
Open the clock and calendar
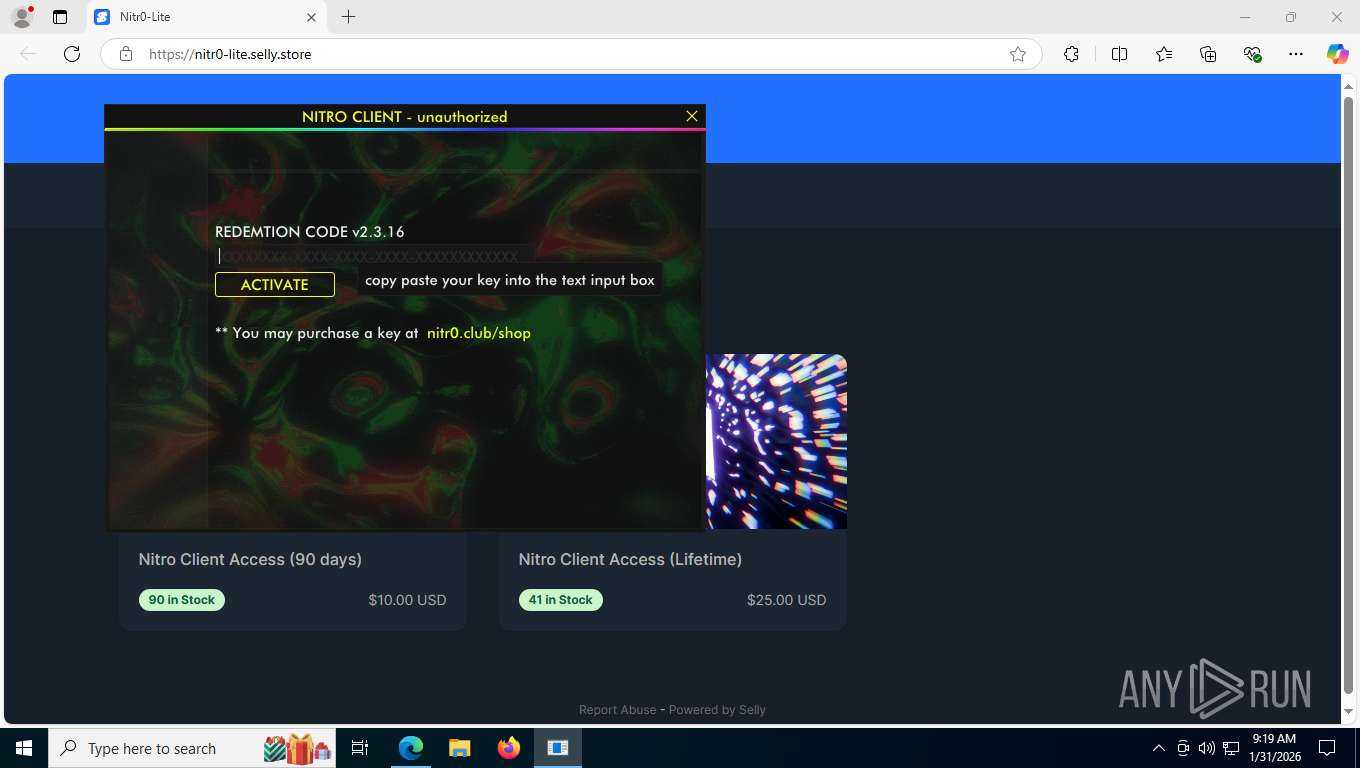[x=1274, y=748]
